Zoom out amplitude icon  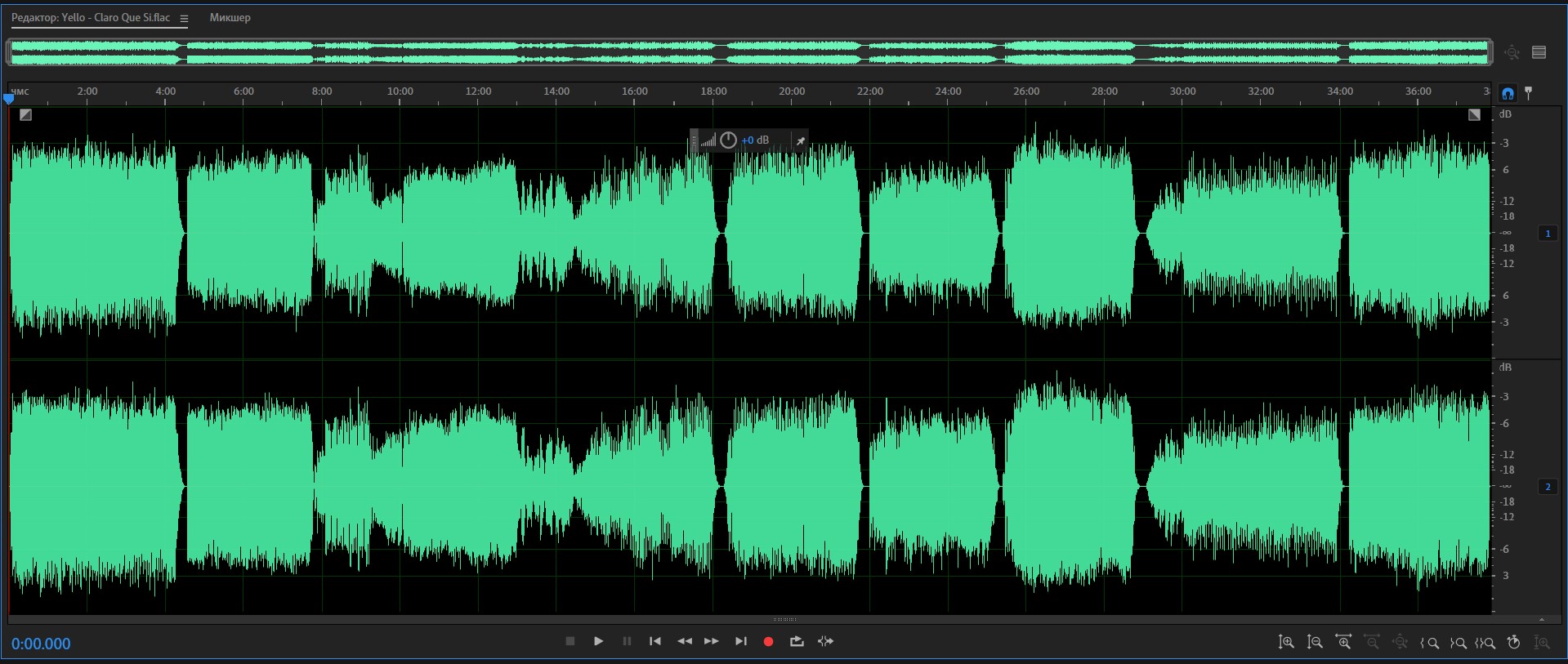tap(1315, 643)
